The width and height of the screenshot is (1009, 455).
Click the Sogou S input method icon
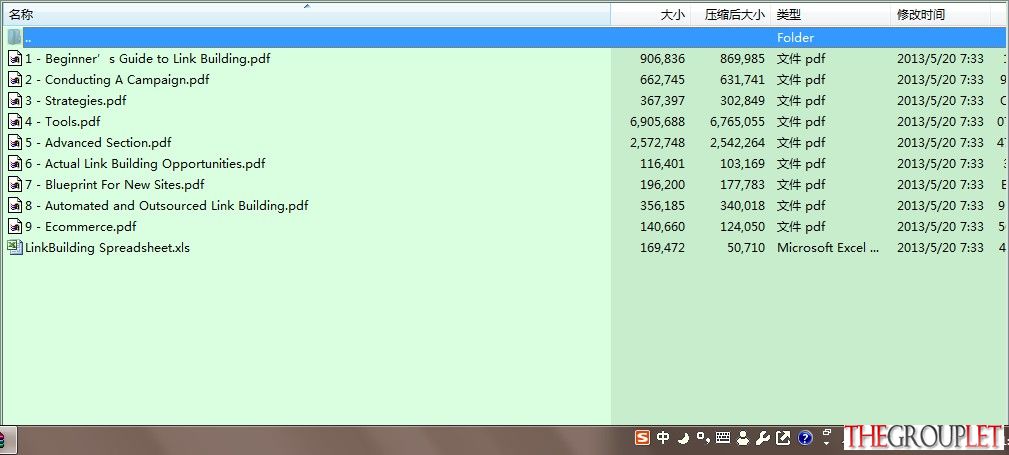642,438
